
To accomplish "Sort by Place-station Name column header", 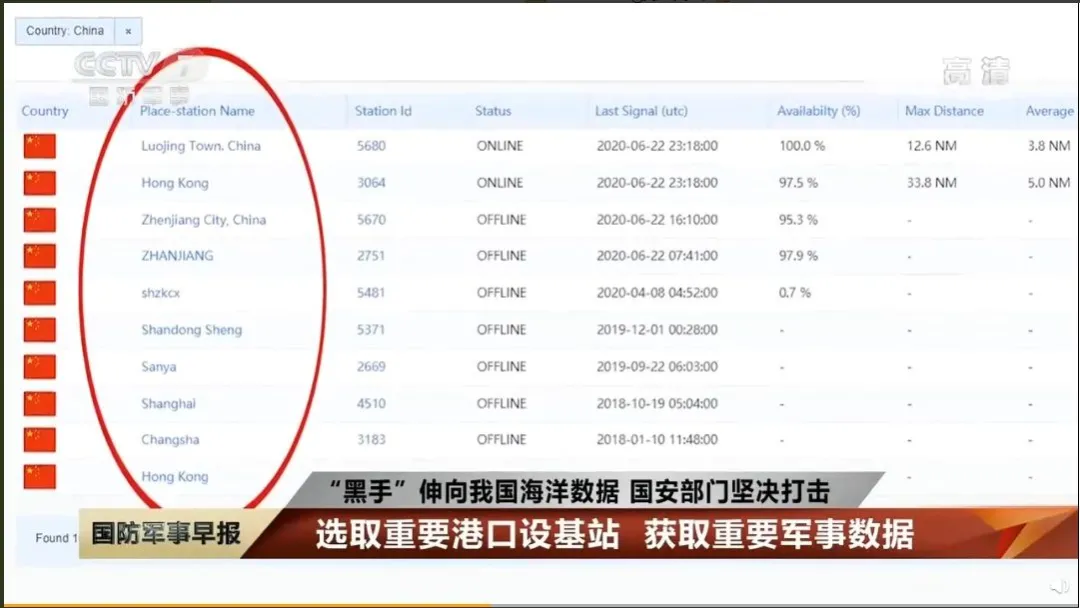I will pos(197,111).
